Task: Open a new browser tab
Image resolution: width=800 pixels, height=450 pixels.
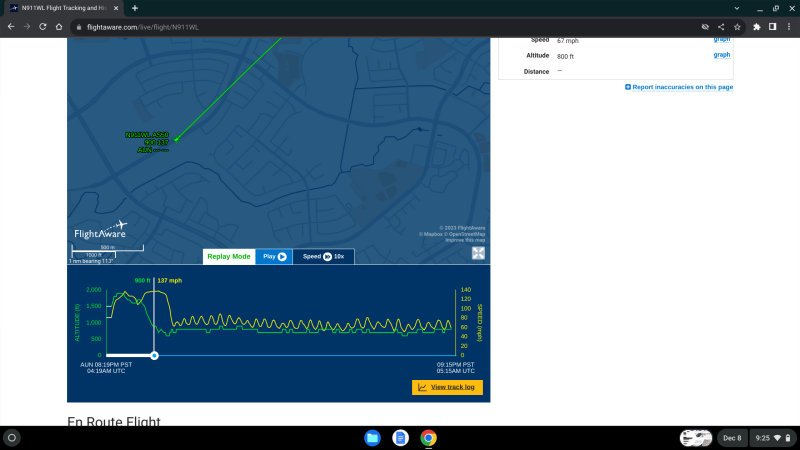Action: coord(135,8)
